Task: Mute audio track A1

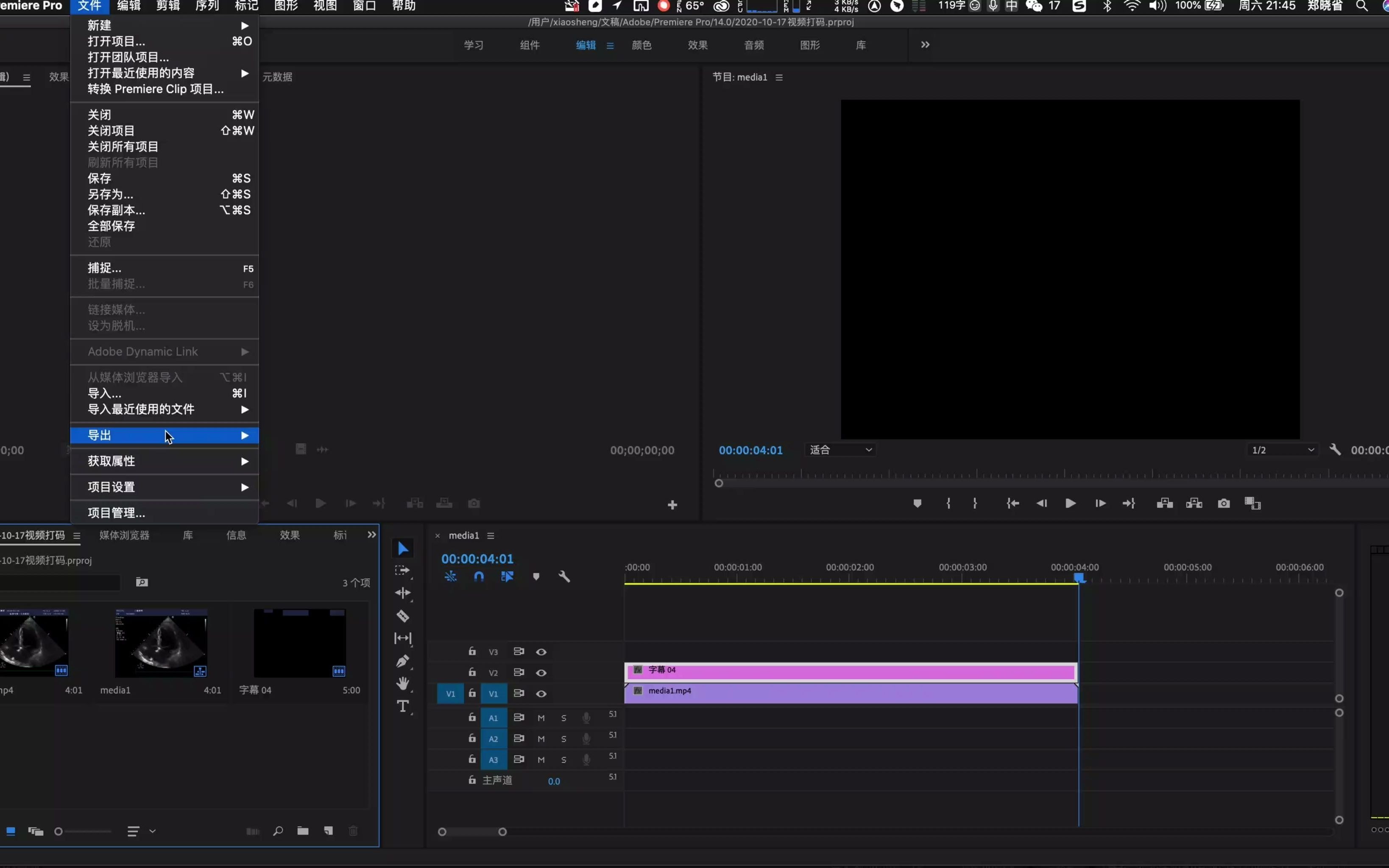Action: pyautogui.click(x=541, y=718)
